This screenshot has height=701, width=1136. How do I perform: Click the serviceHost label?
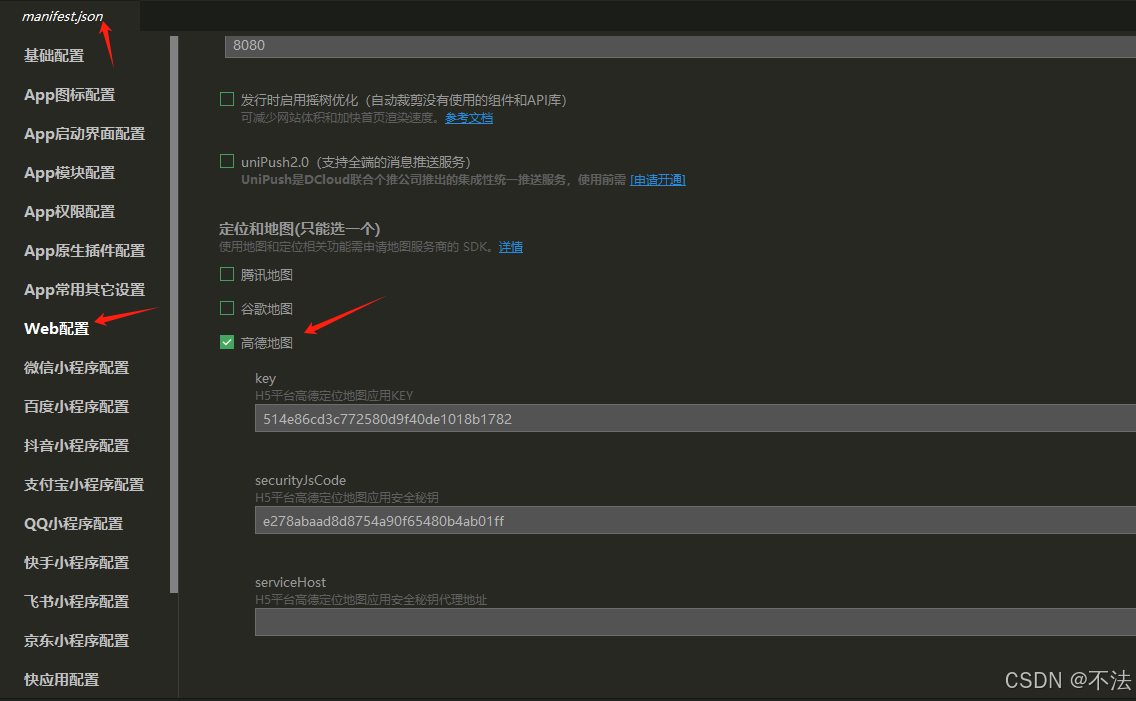pos(290,582)
